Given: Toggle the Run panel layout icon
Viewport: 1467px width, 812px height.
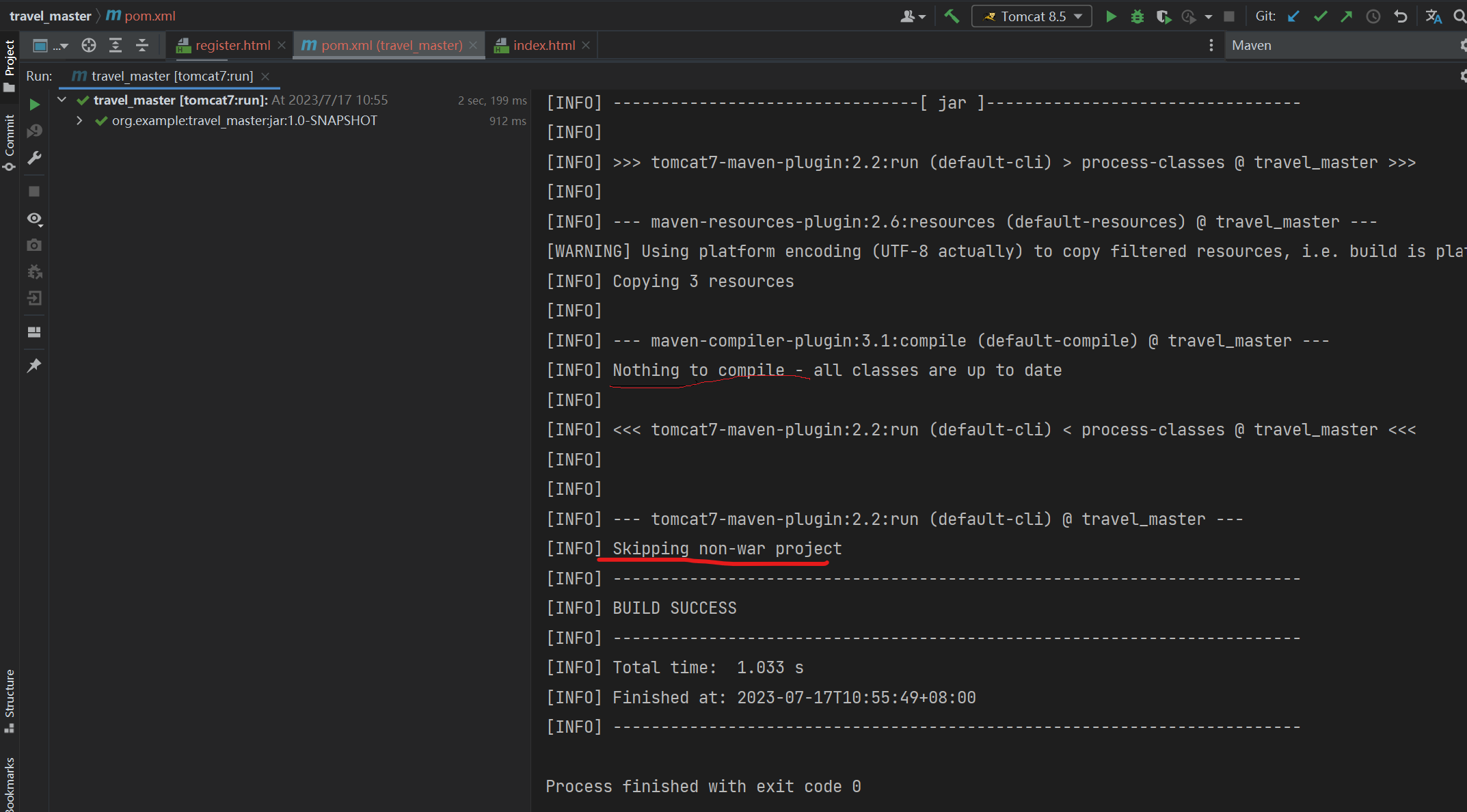Looking at the screenshot, I should (x=34, y=332).
